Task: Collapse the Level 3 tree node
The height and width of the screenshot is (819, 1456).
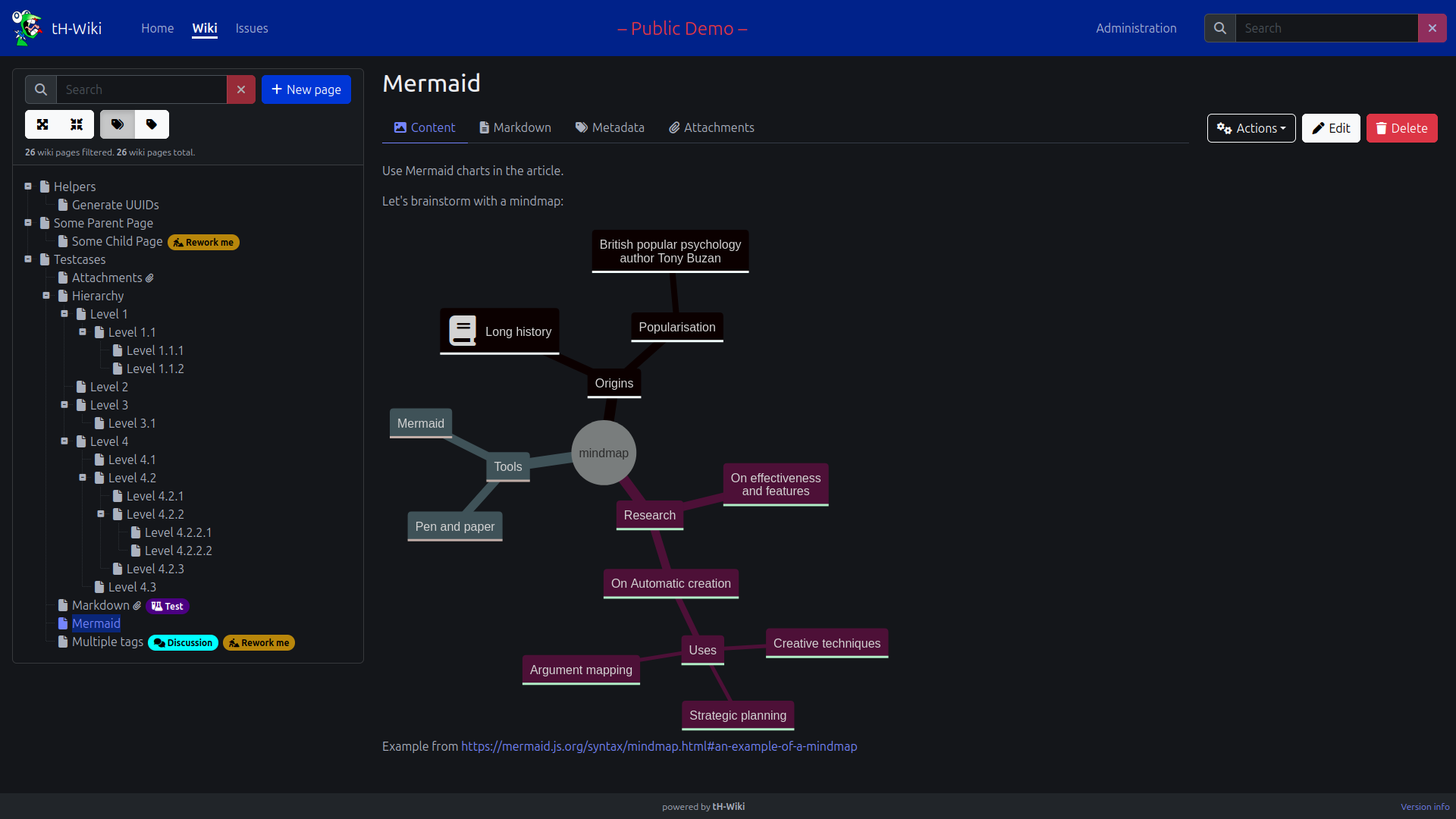Action: 64,405
